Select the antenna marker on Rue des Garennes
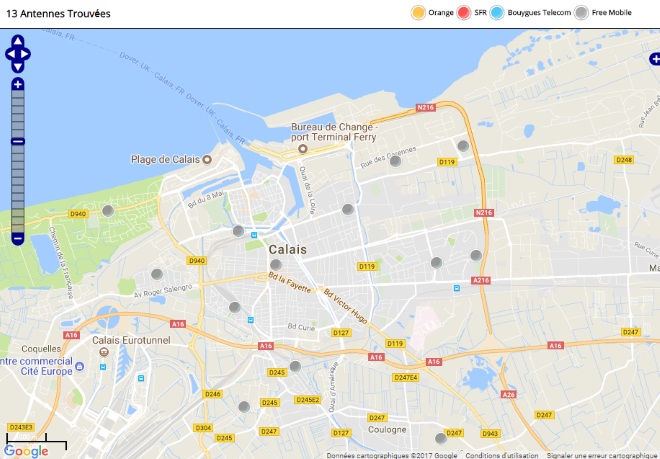This screenshot has height=459, width=660. coord(395,161)
